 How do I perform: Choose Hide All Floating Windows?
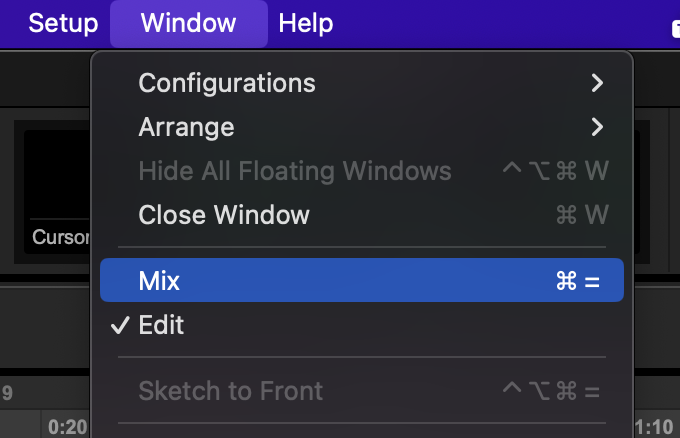point(362,171)
